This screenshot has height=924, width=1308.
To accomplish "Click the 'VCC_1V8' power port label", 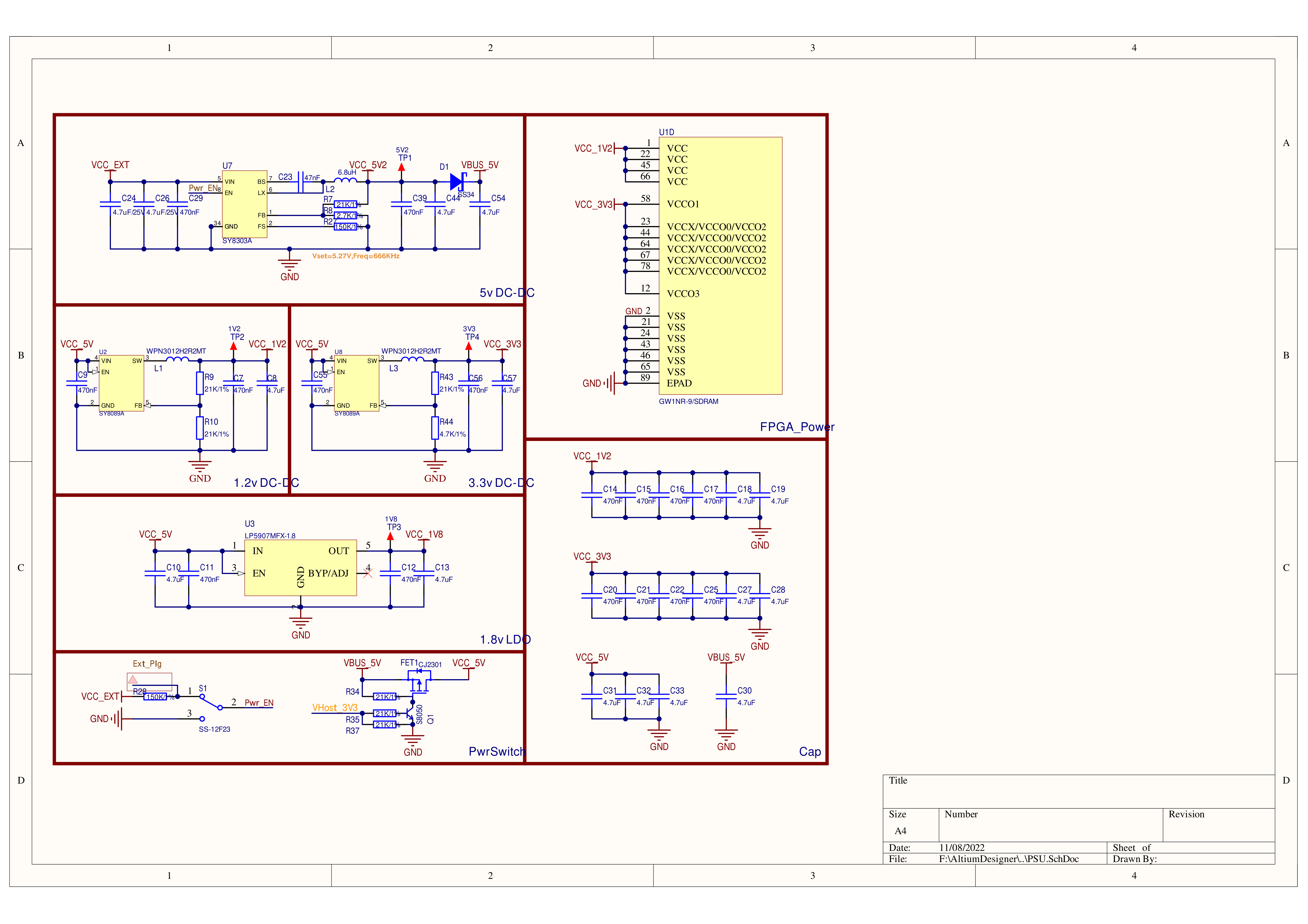I will click(x=425, y=535).
